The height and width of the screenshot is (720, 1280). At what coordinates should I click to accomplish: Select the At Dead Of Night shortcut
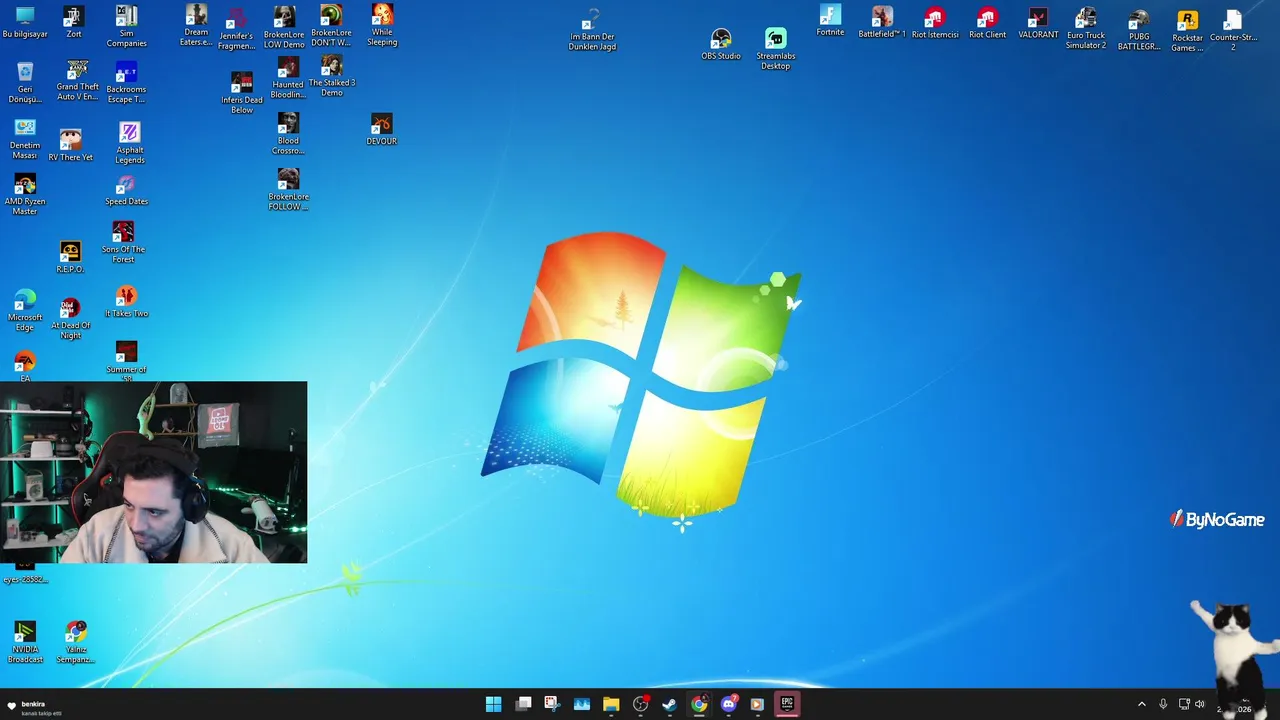[x=70, y=318]
